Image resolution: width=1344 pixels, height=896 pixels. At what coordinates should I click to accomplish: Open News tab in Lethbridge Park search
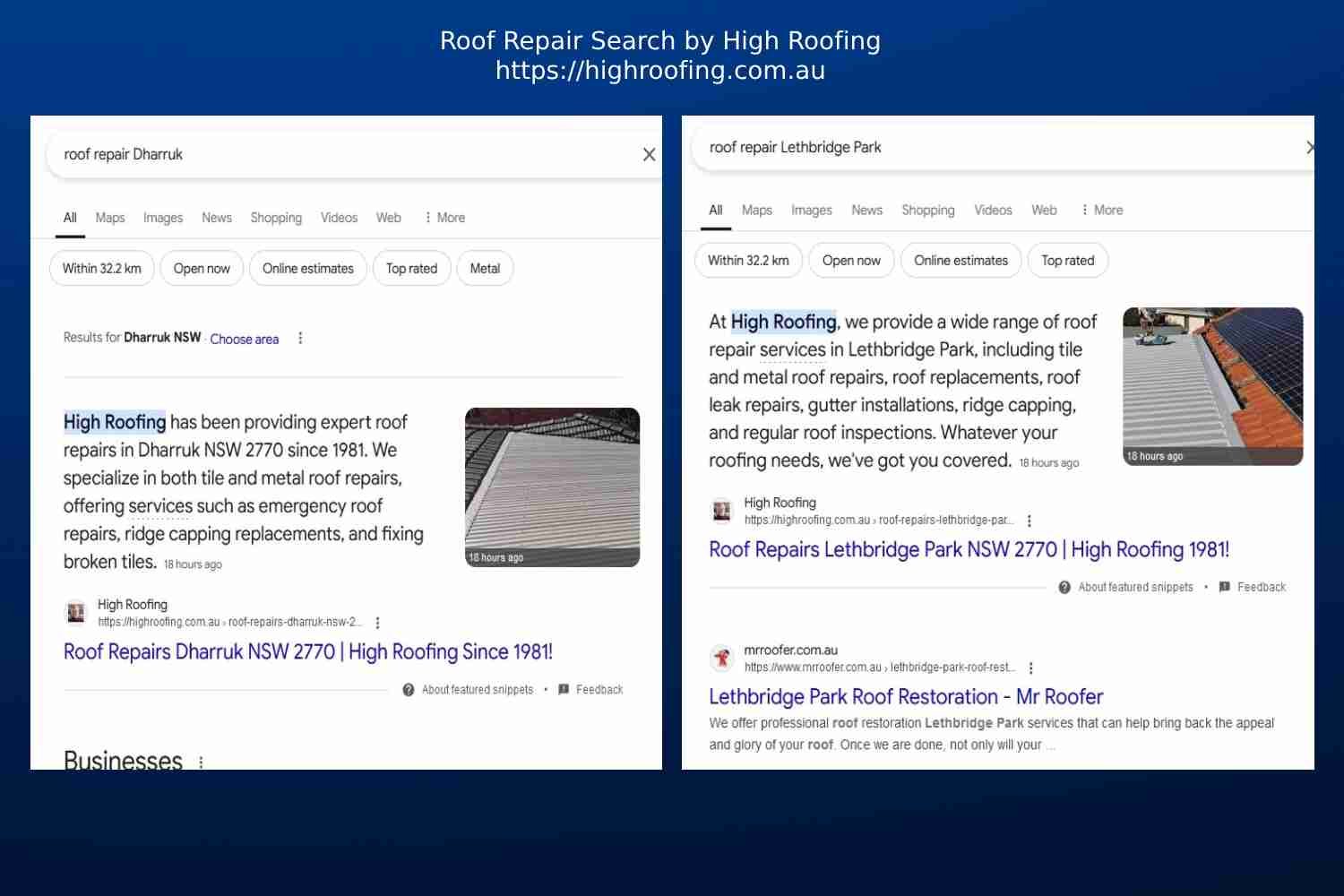tap(867, 210)
